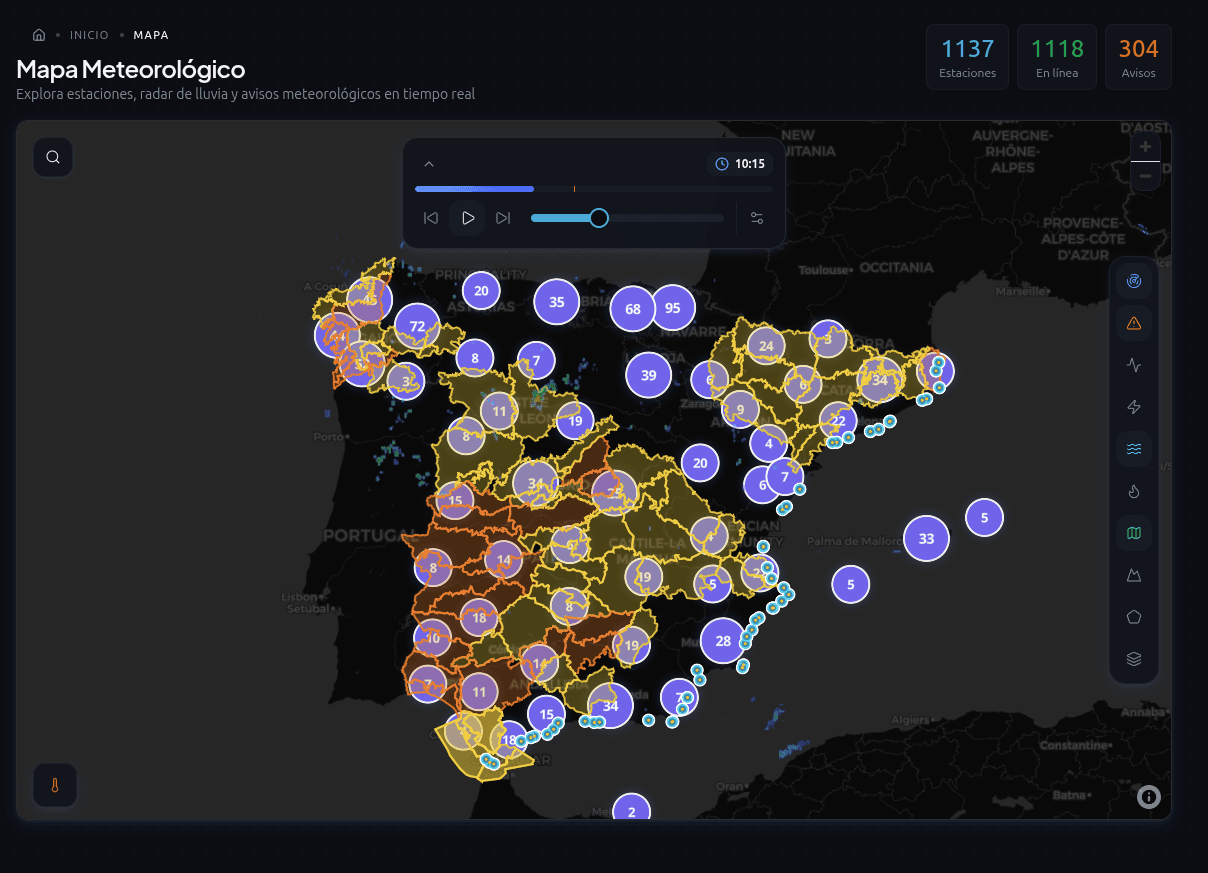Collapse the radar timeline panel chevron
This screenshot has height=873, width=1208.
click(x=429, y=164)
